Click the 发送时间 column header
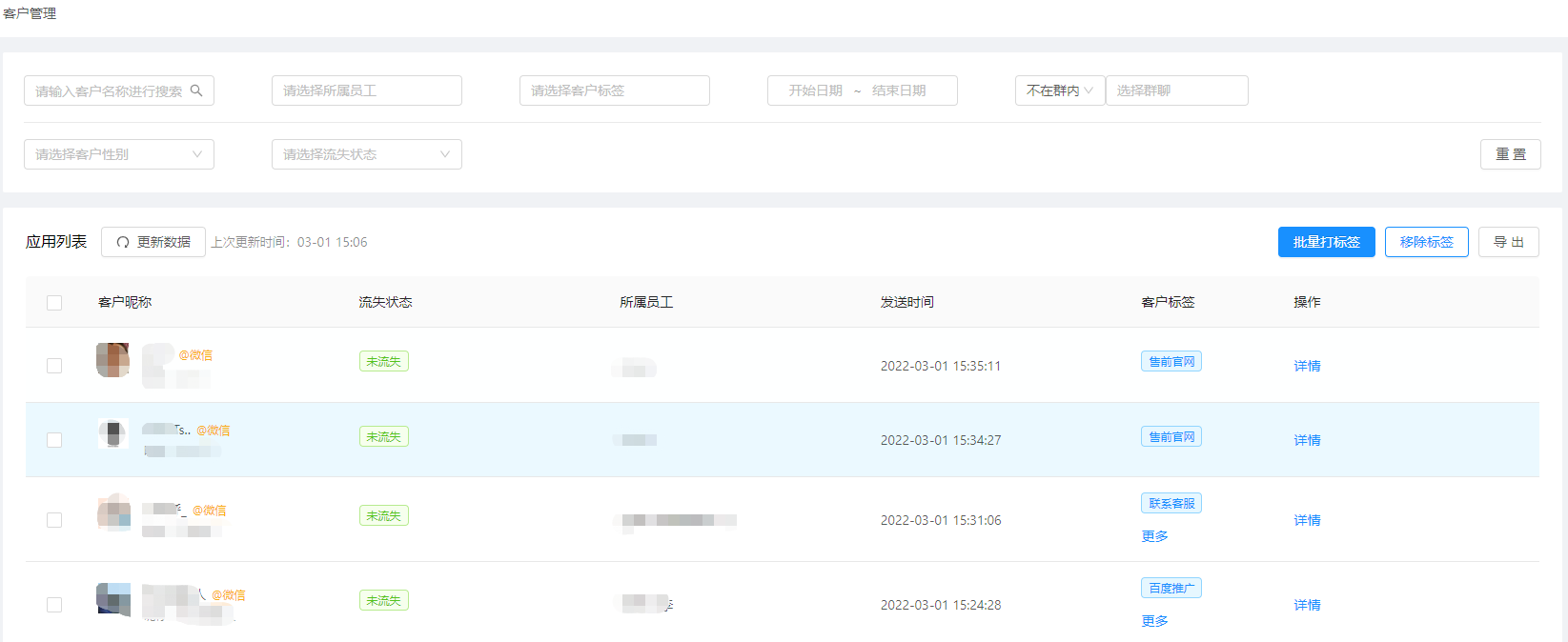This screenshot has width=1568, height=642. click(906, 302)
